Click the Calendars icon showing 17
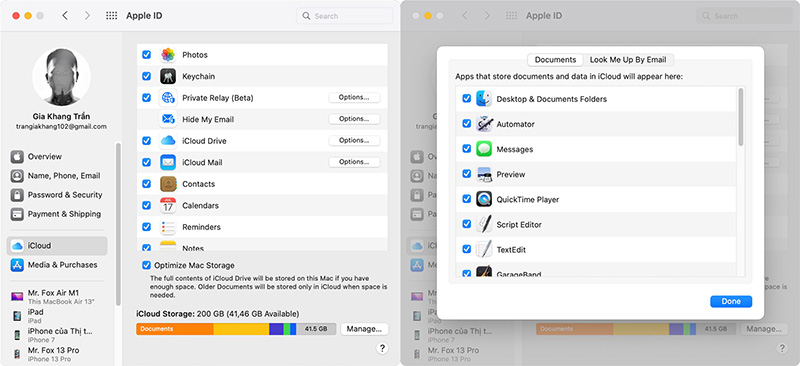The height and width of the screenshot is (366, 800). (168, 205)
